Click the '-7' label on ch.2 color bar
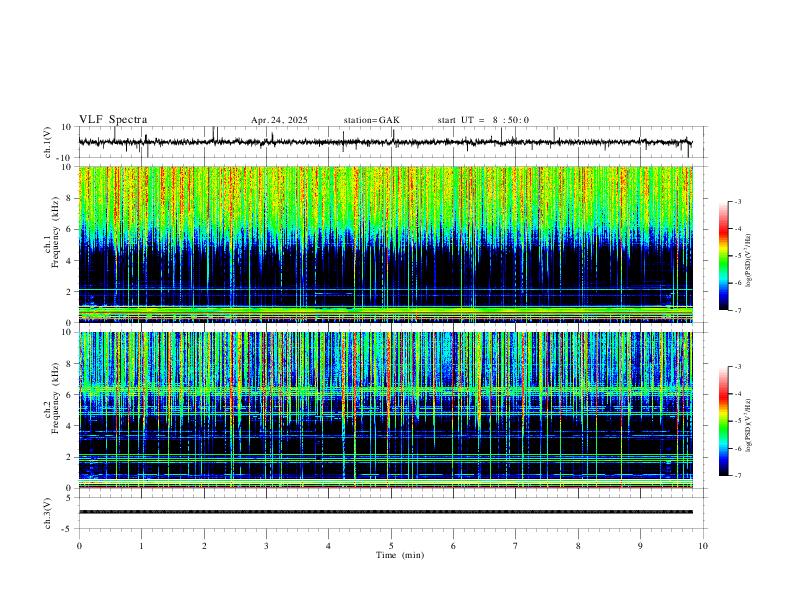Image resolution: width=792 pixels, height=612 pixels. coord(737,476)
